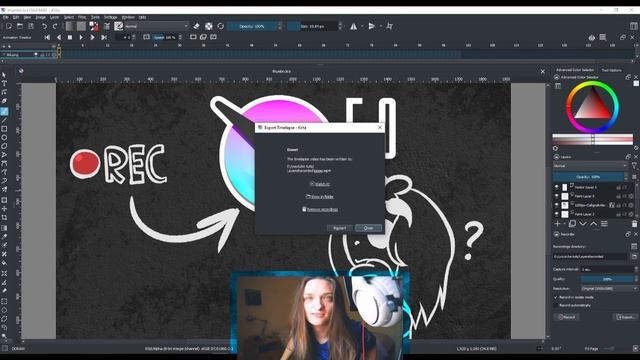640x360 pixels.
Task: Go to the next animation frame
Action: (x=92, y=37)
